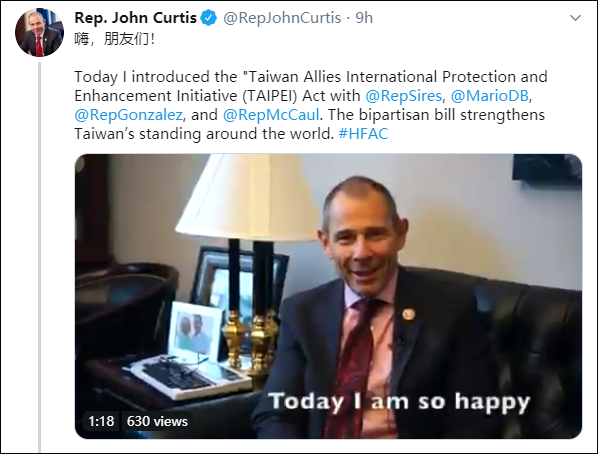Click the tweet body text paragraph
Viewport: 598px width, 454px height.
tap(311, 105)
